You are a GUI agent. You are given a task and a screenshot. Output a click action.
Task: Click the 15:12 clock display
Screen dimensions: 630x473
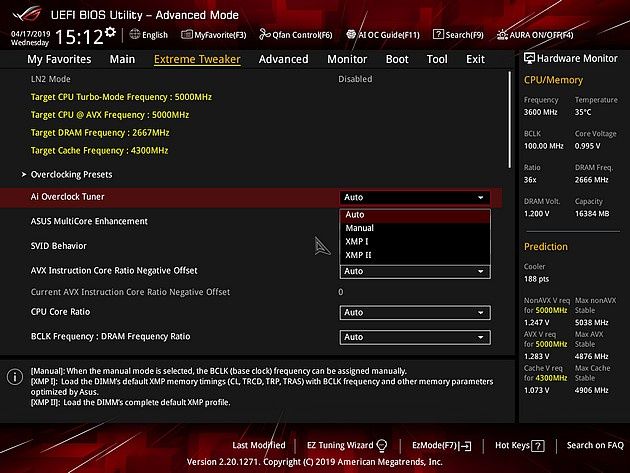point(79,37)
